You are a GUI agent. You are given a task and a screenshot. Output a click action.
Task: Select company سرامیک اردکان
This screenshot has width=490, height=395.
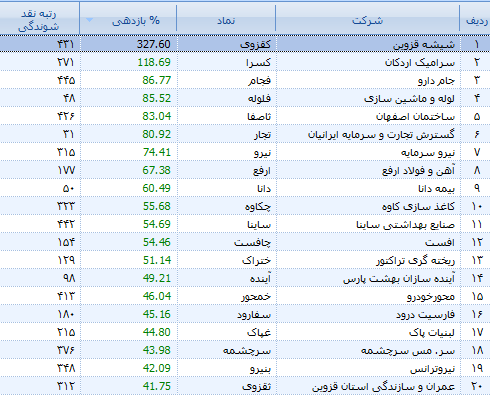(420, 62)
